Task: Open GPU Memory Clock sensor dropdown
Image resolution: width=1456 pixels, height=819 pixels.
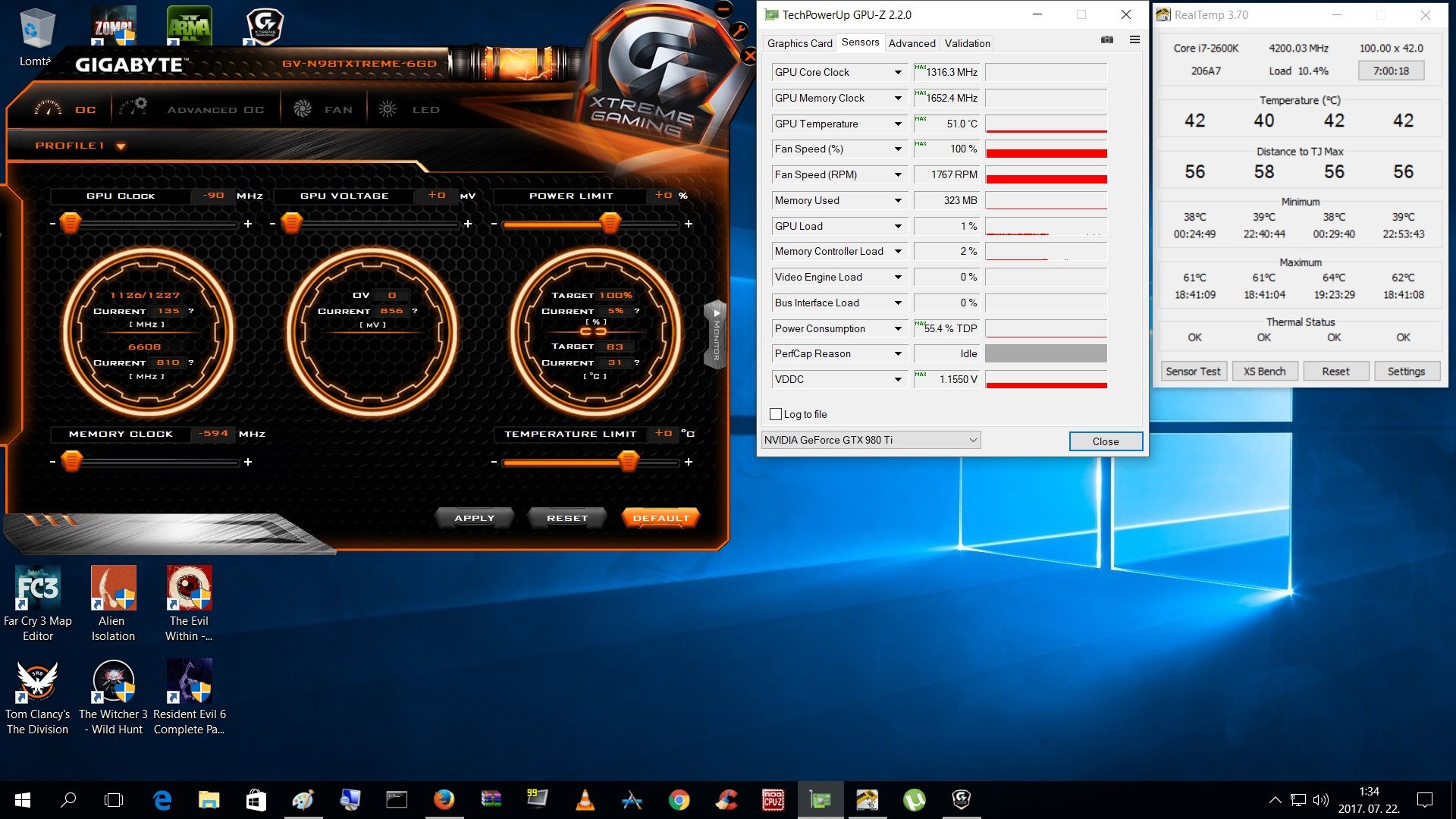Action: click(898, 98)
